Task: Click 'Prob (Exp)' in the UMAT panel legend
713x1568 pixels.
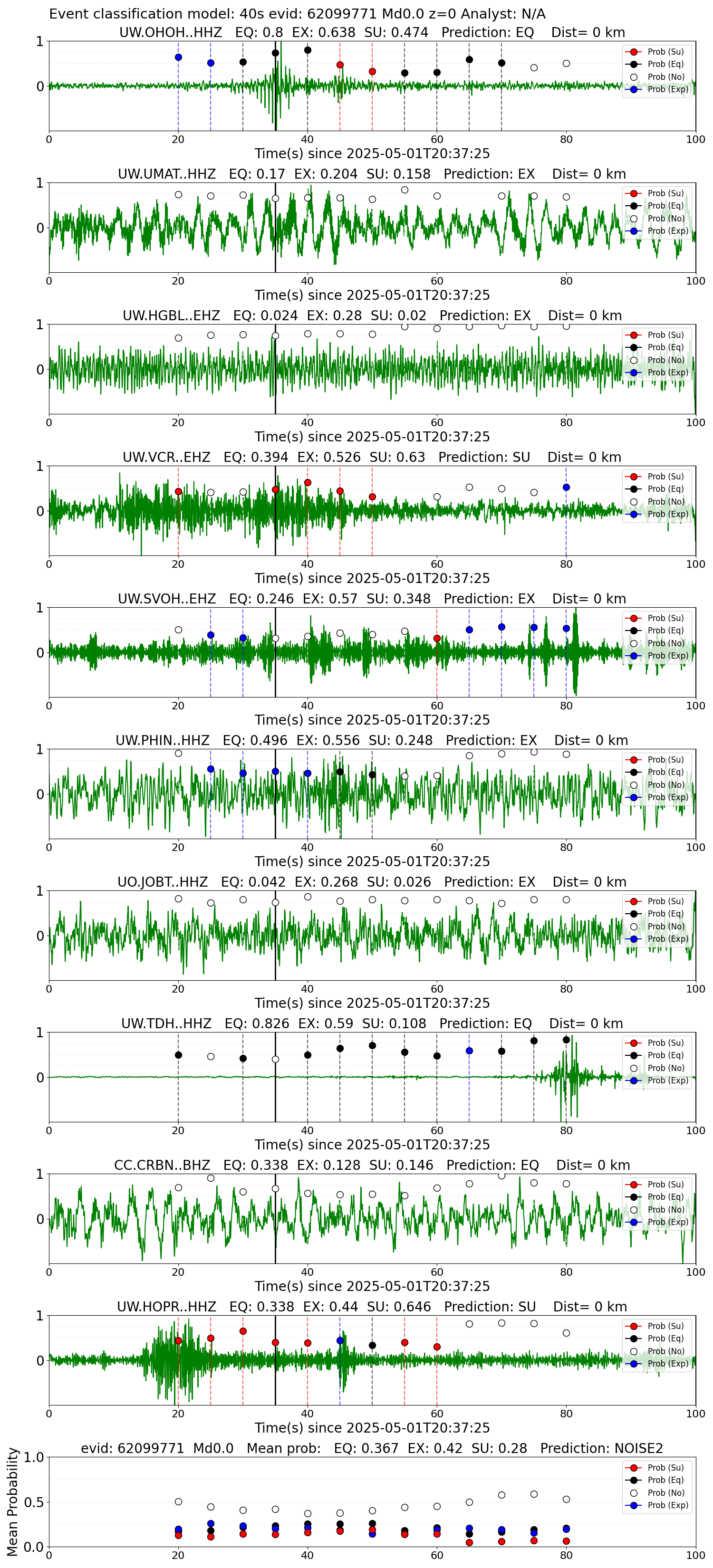Action: click(668, 231)
